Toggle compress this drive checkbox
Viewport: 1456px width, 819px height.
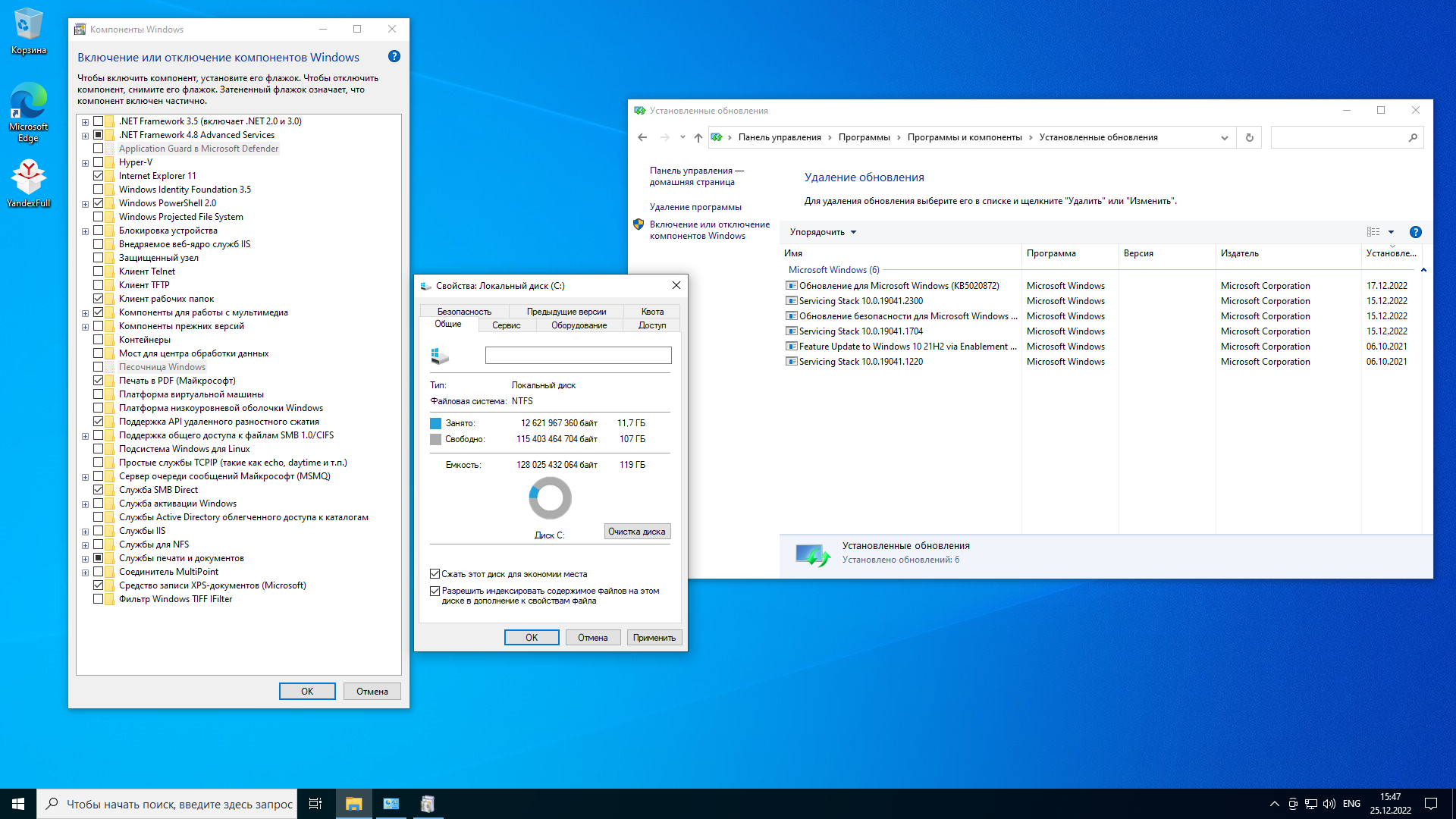click(435, 574)
